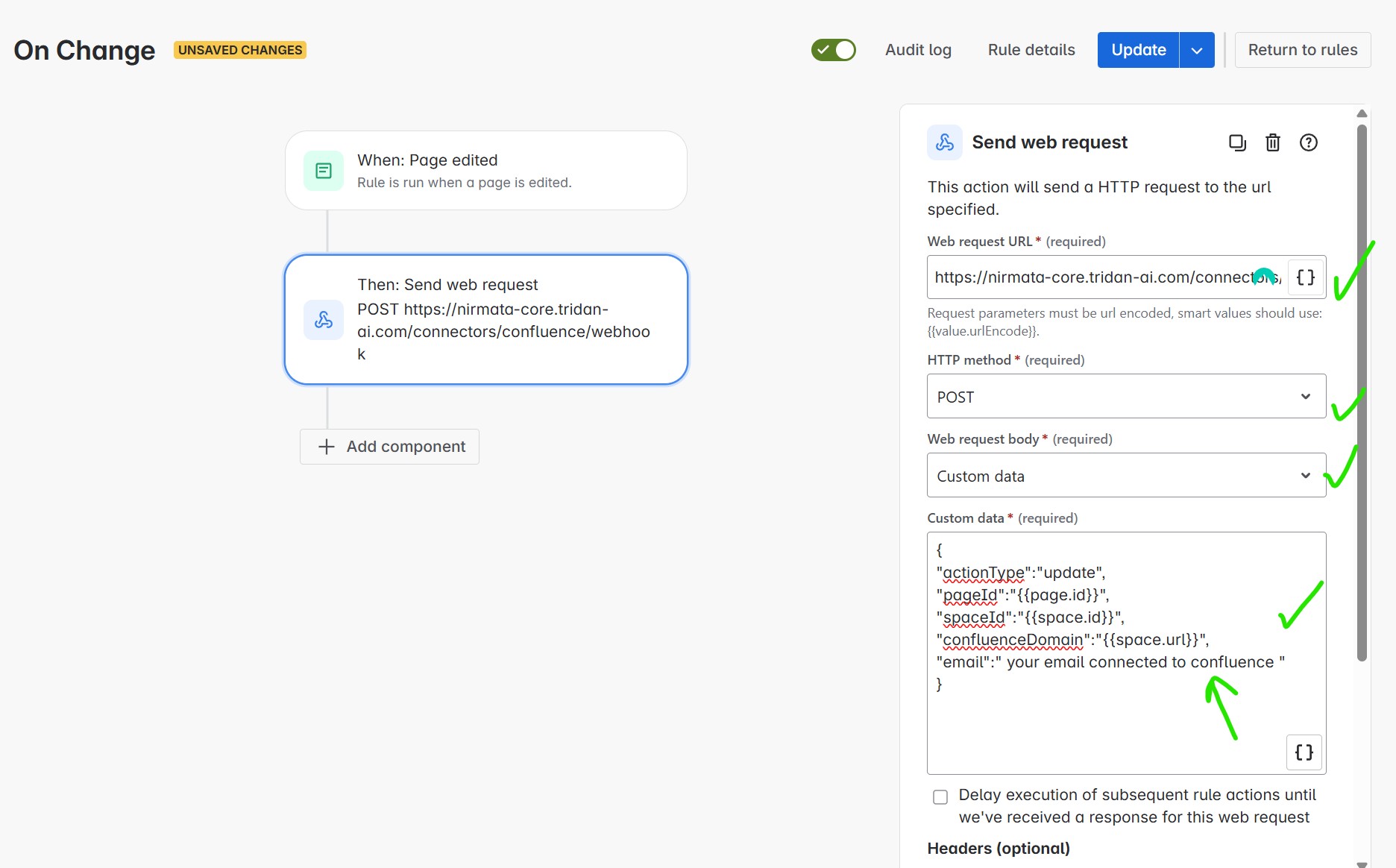Check the Delay execution checkbox
Viewport: 1396px width, 868px height.
tap(940, 796)
